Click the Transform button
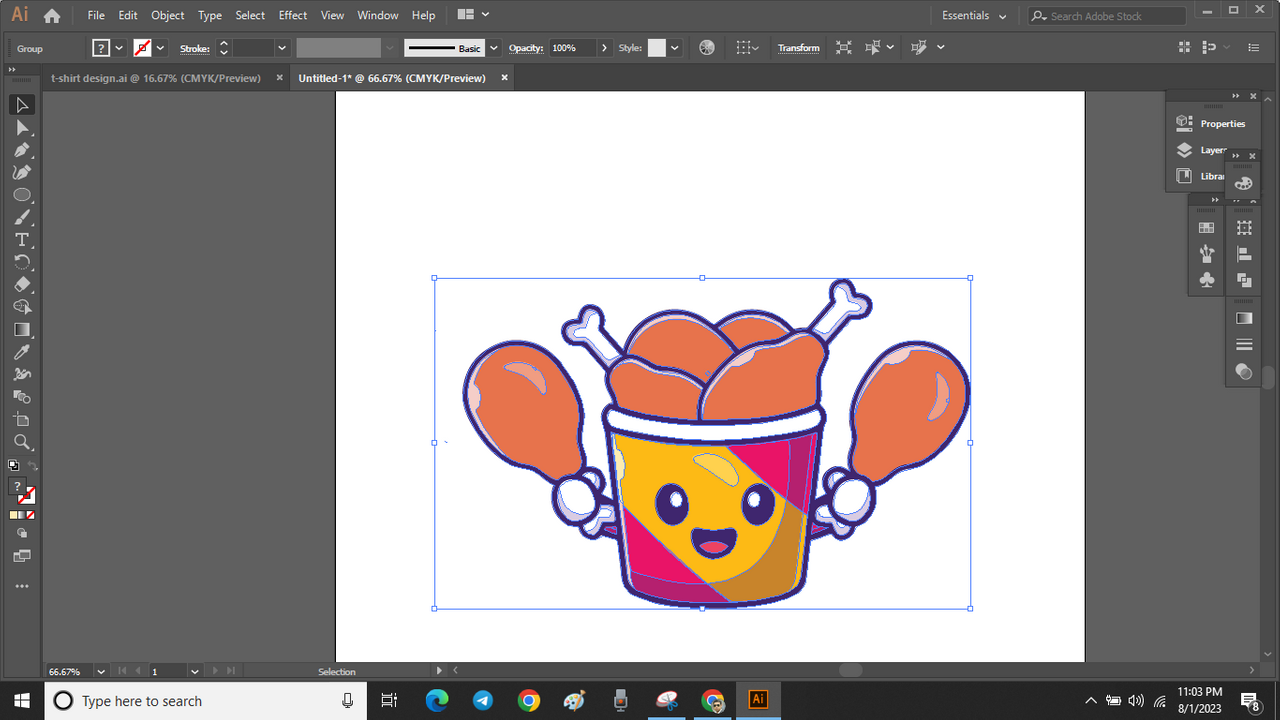 798,48
